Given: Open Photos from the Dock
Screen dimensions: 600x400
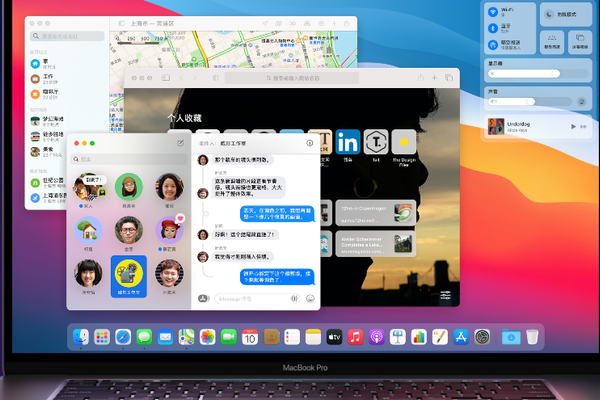Looking at the screenshot, I should [207, 337].
